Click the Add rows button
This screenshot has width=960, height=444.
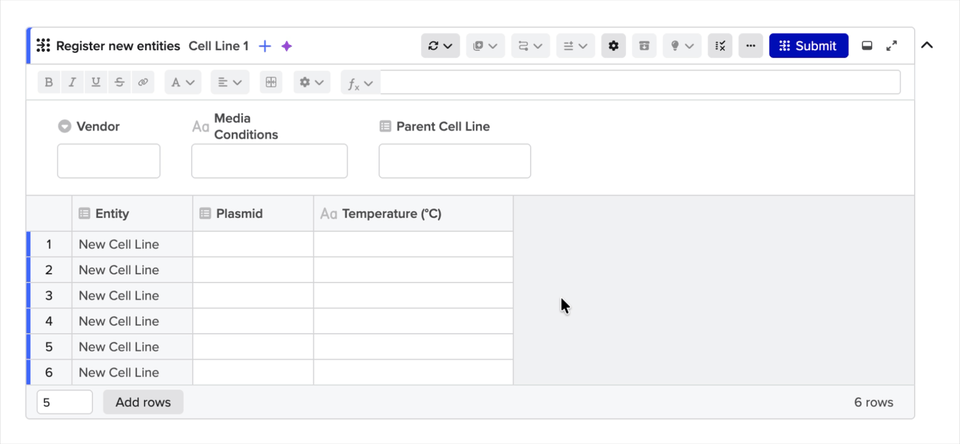pyautogui.click(x=143, y=402)
